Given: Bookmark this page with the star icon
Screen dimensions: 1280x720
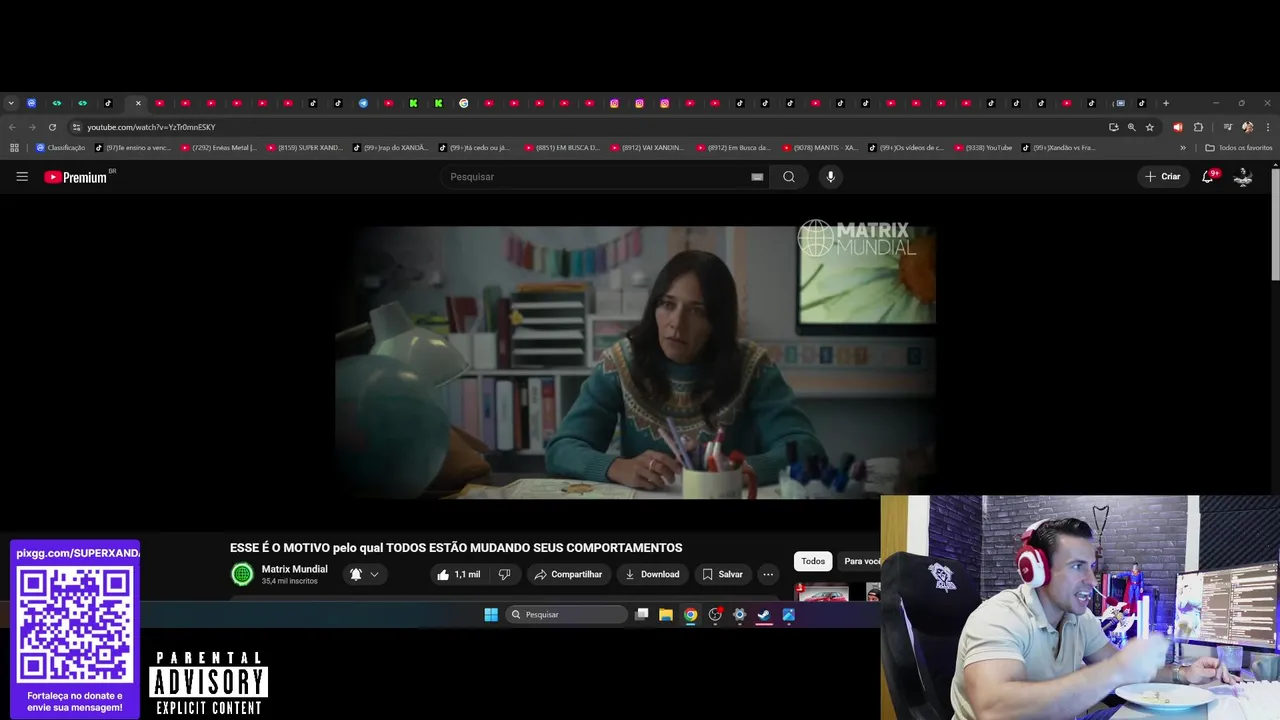Looking at the screenshot, I should click(1150, 128).
